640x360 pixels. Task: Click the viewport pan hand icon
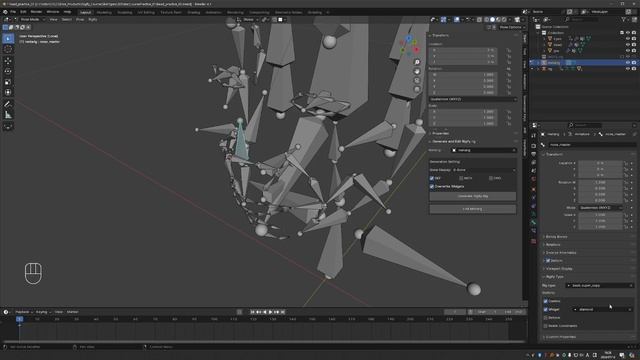coord(417,71)
